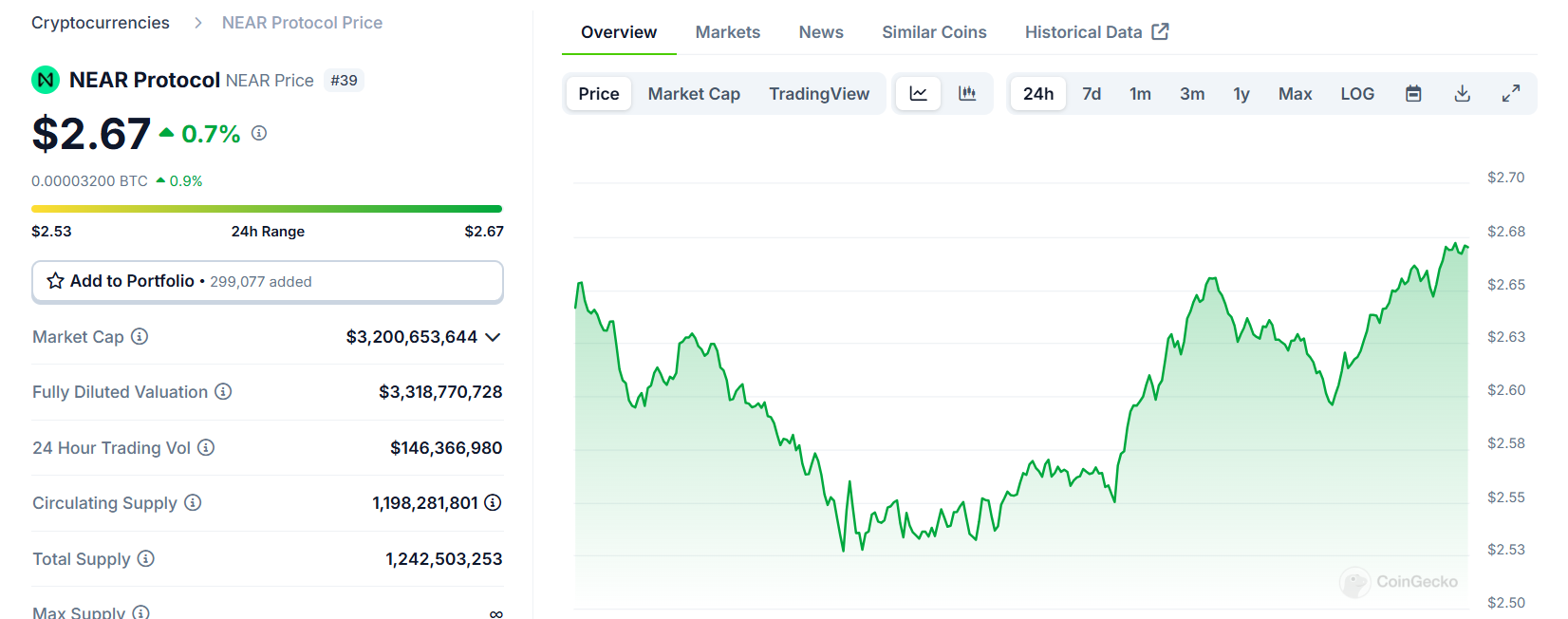Toggle LOG scale on chart
Viewport: 1568px width, 619px height.
coord(1357,94)
